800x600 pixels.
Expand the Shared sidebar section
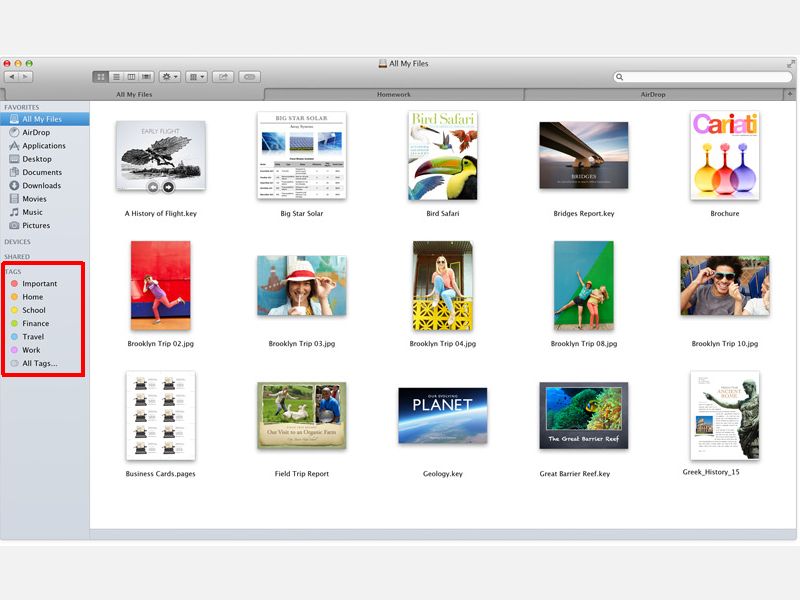(17, 257)
